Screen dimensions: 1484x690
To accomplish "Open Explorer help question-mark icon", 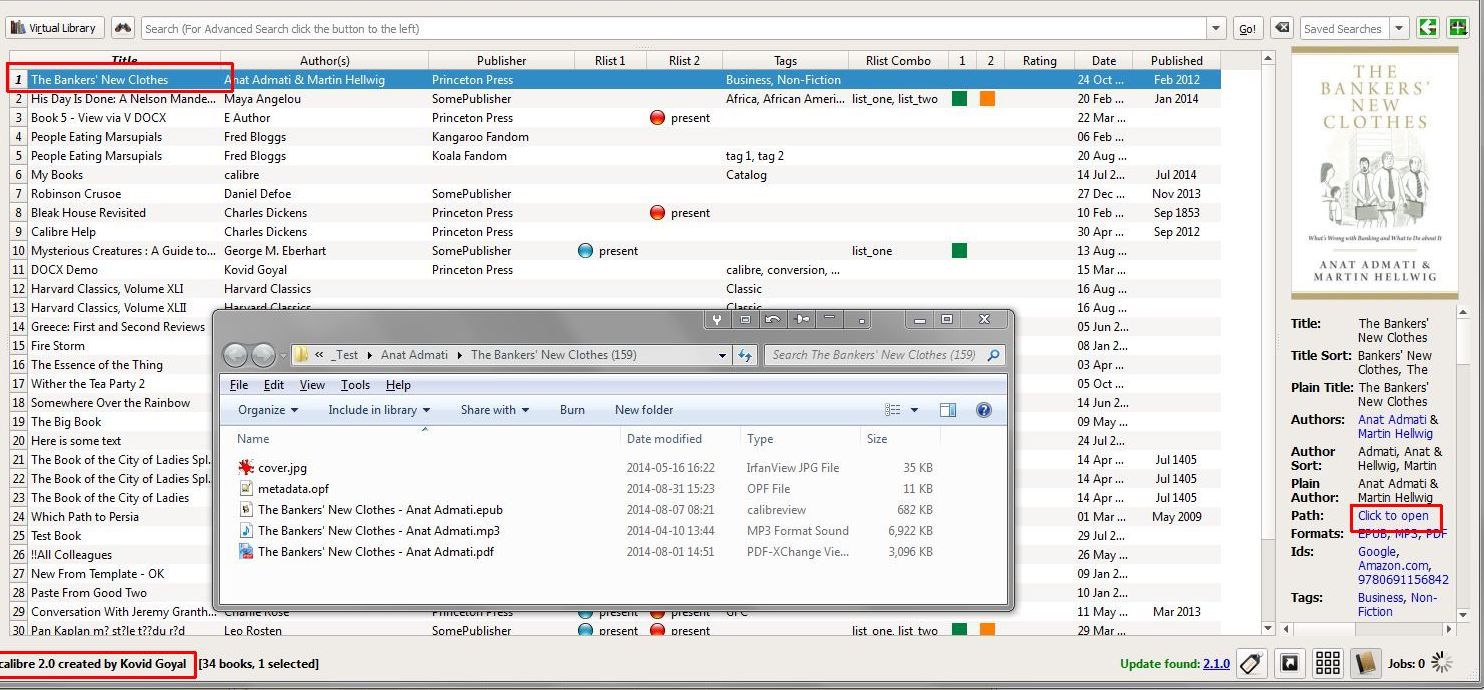I will [984, 410].
